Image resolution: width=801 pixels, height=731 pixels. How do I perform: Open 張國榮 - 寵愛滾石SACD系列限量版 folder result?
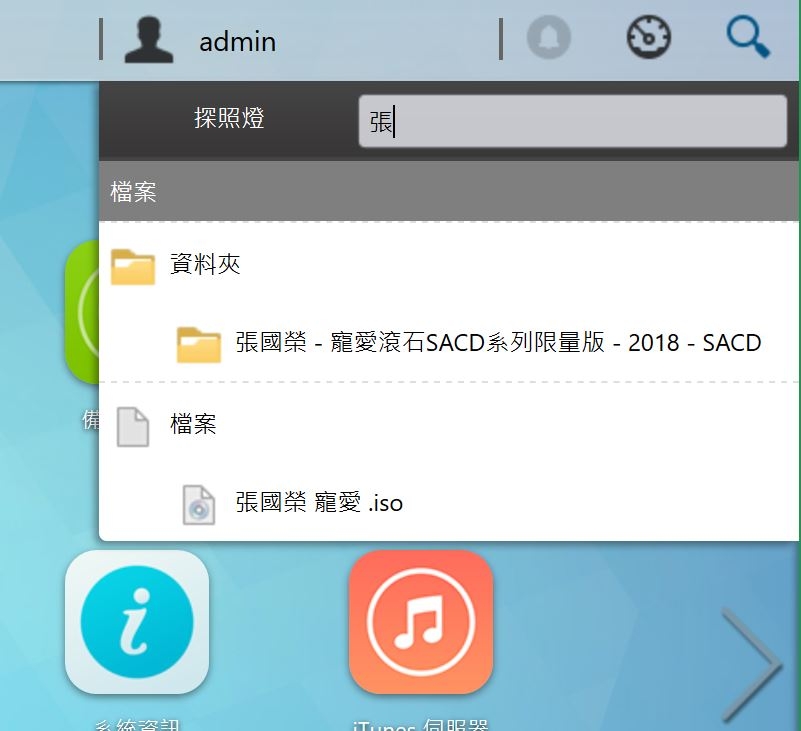click(x=498, y=342)
